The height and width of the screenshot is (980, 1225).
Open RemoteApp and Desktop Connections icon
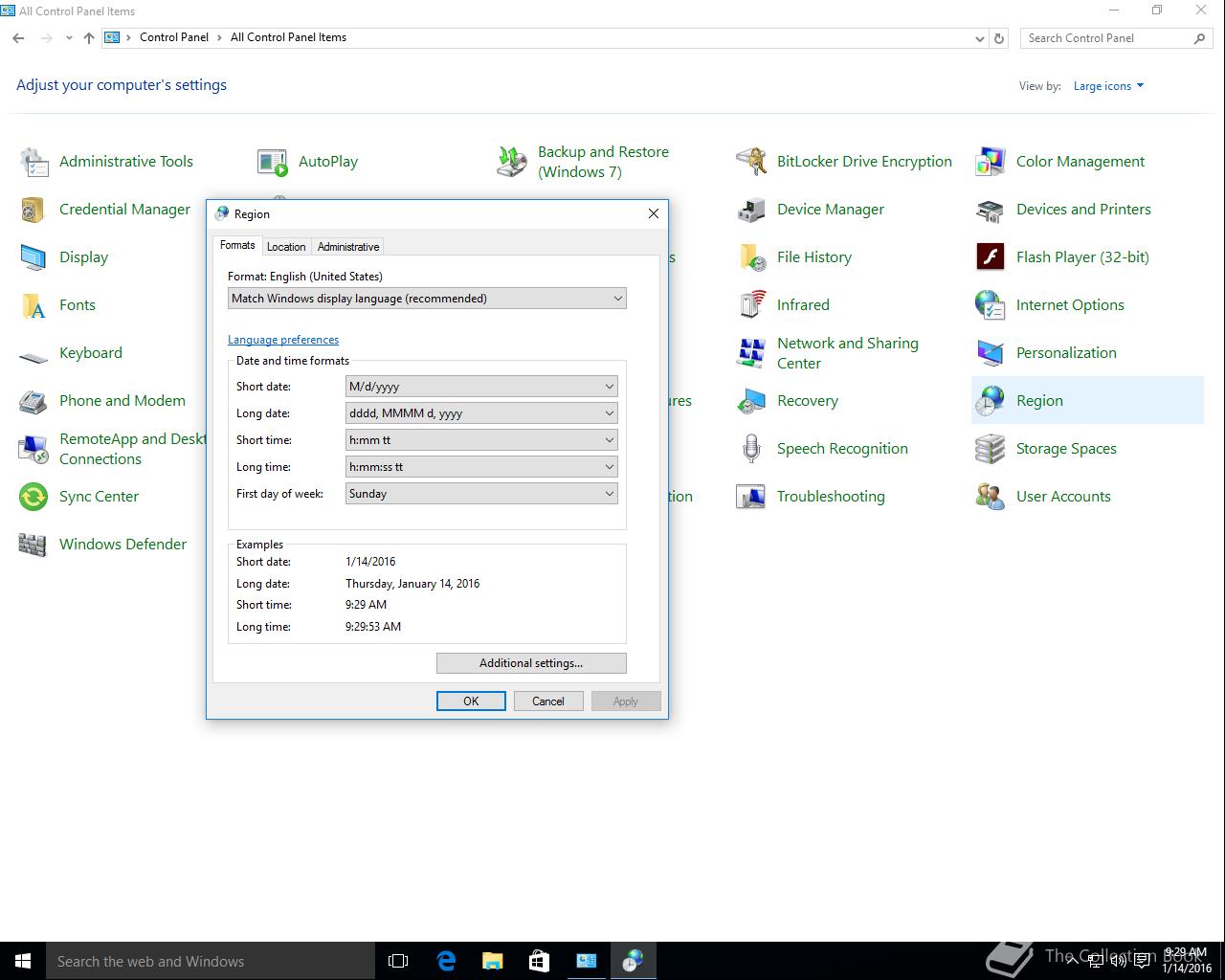(x=33, y=449)
